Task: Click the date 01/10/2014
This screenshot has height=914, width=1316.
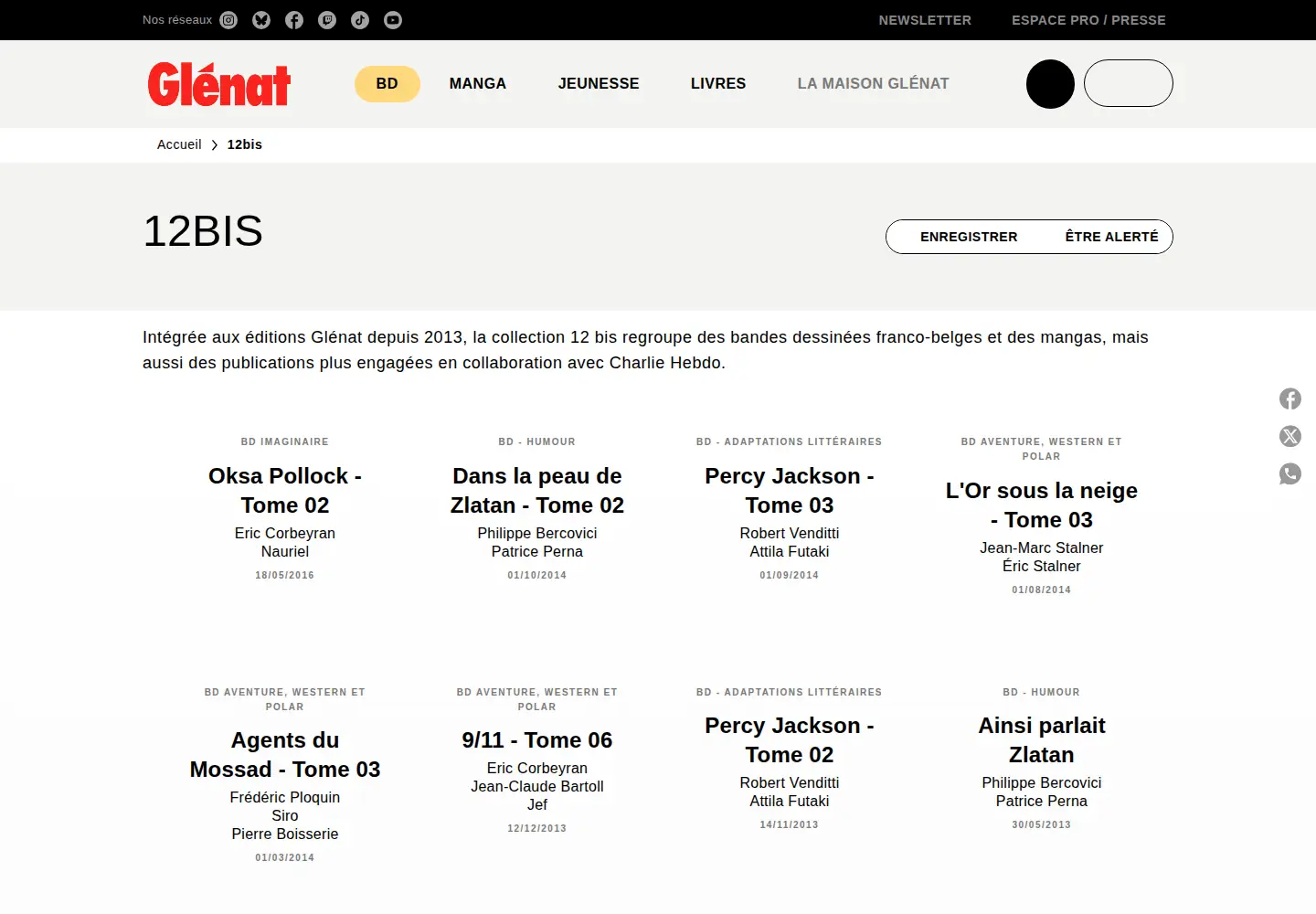Action: (537, 575)
